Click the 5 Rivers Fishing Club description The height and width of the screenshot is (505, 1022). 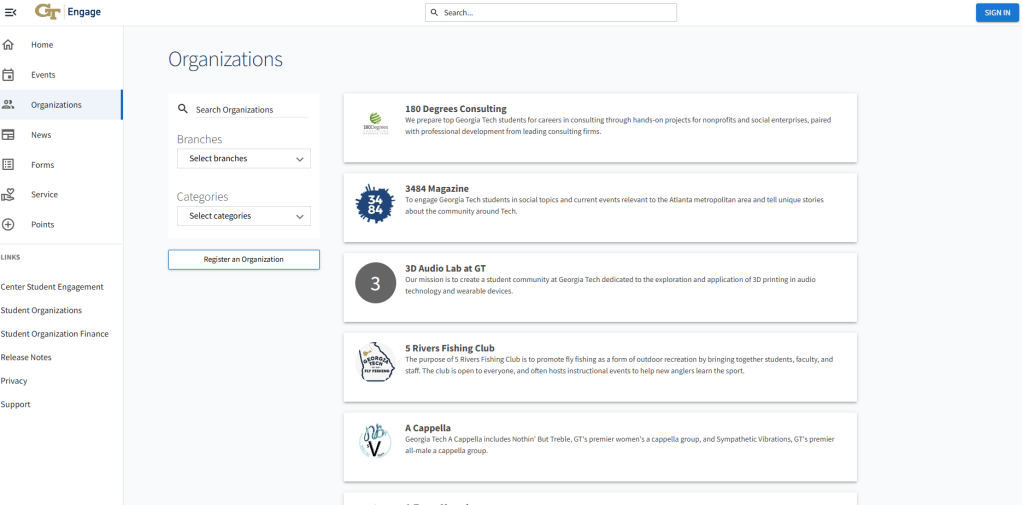pyautogui.click(x=619, y=365)
